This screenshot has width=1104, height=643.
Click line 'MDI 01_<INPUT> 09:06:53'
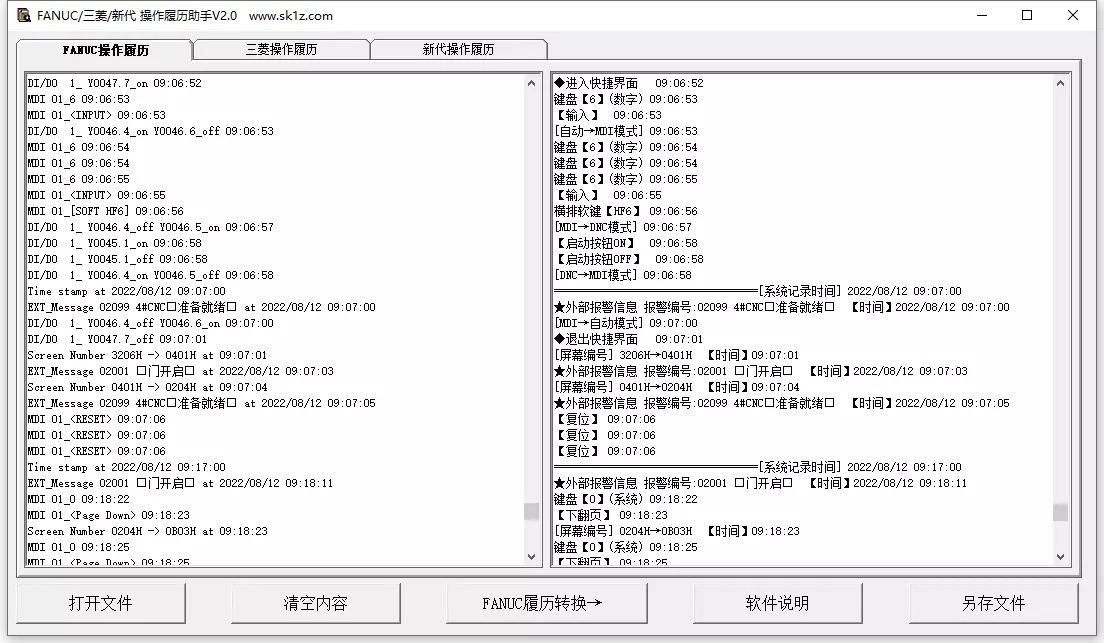pos(96,115)
